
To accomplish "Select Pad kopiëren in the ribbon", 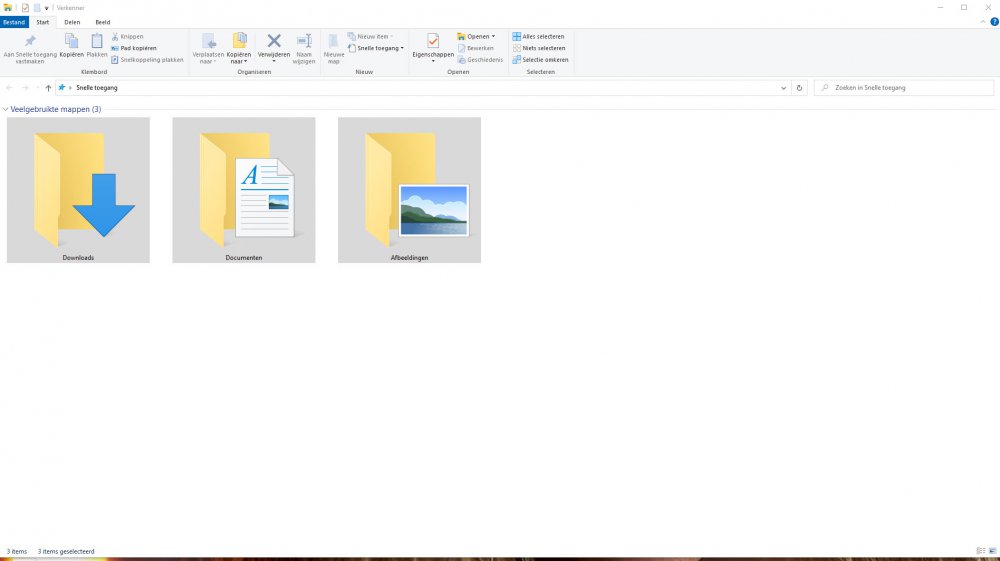I will (133, 48).
